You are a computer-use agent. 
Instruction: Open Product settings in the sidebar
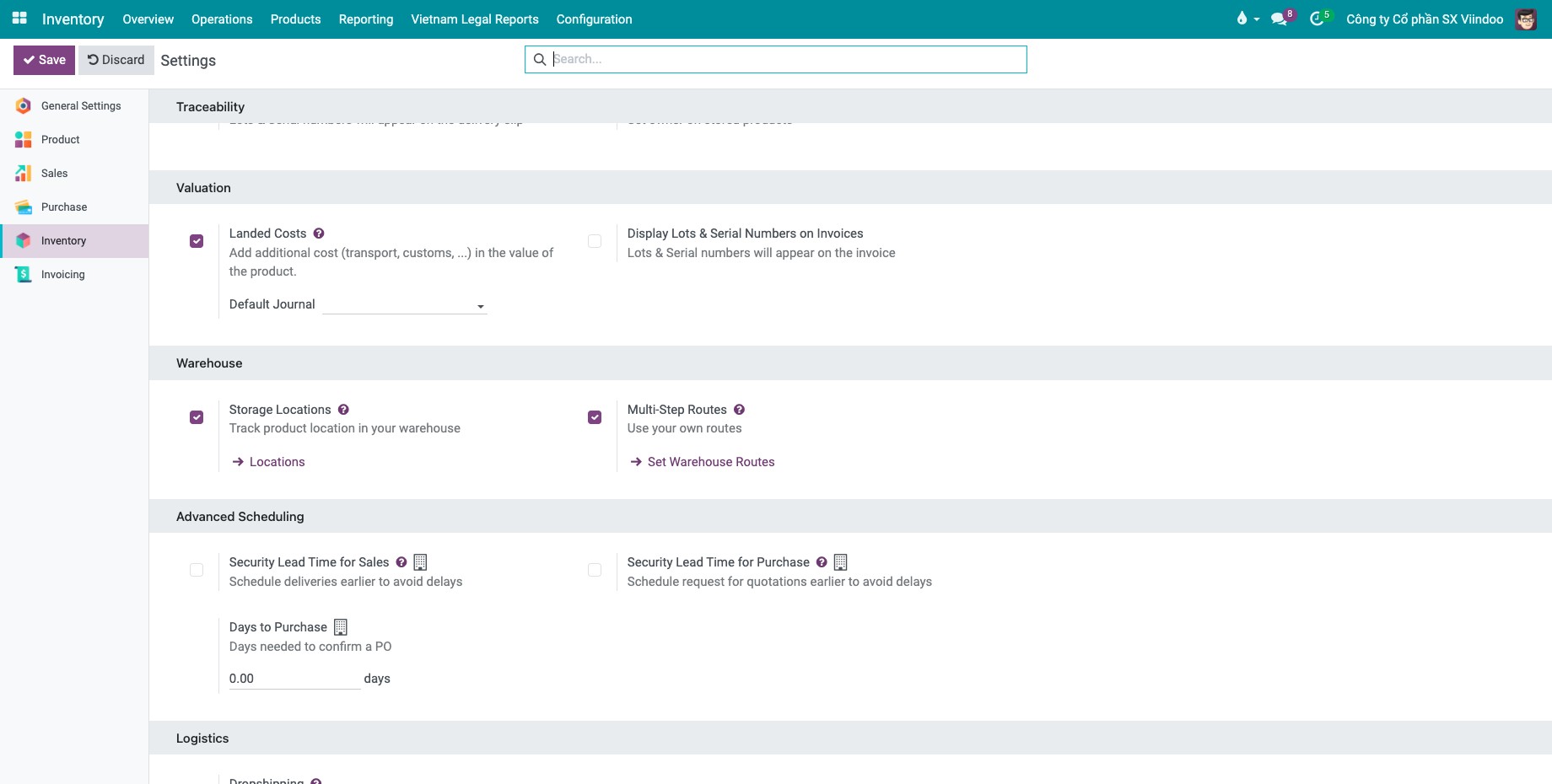pos(74,140)
